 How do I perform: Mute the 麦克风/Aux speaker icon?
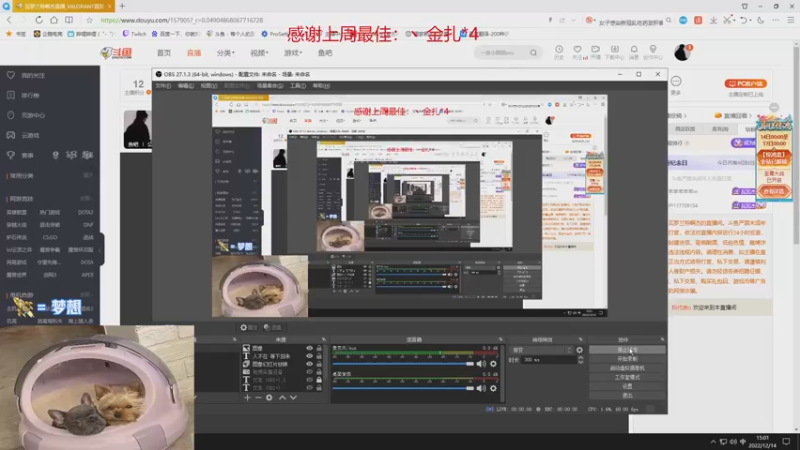[481, 364]
